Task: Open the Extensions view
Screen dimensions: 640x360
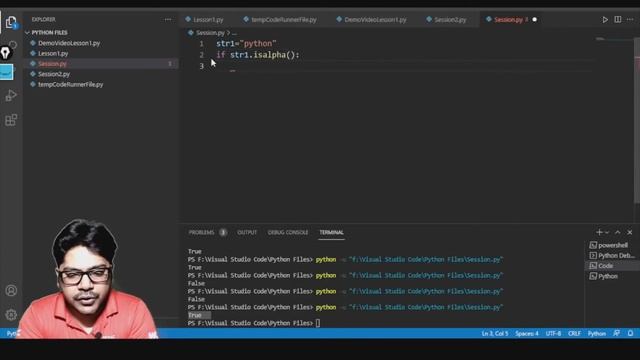Action: click(x=11, y=120)
